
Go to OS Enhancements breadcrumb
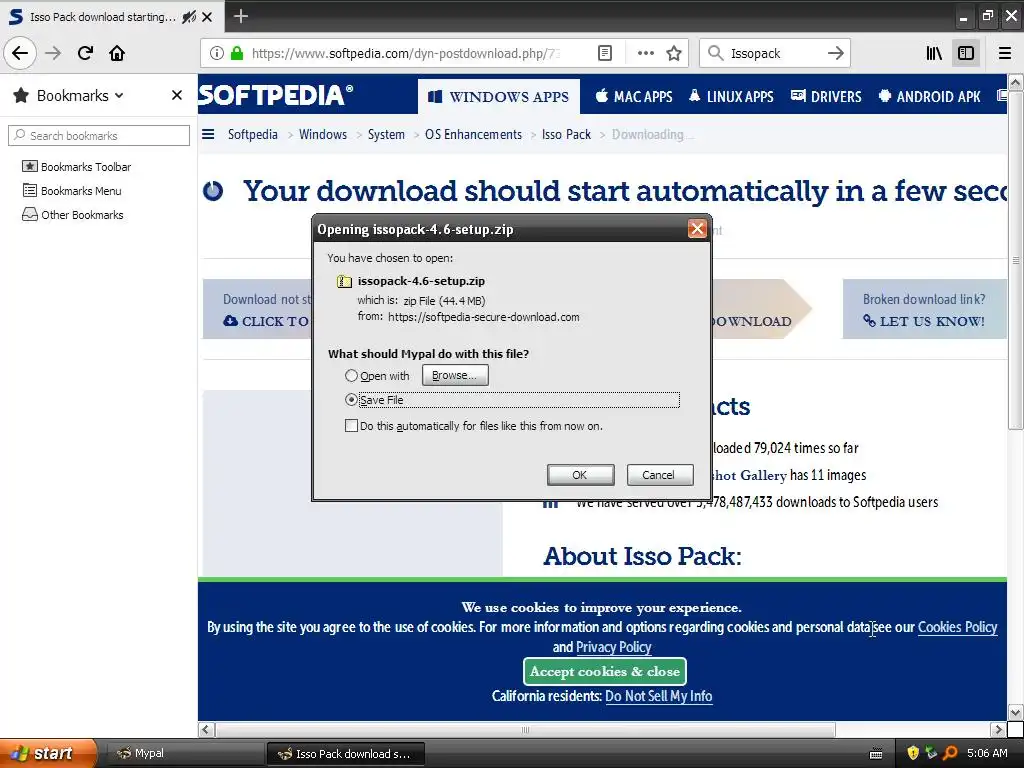click(x=473, y=135)
